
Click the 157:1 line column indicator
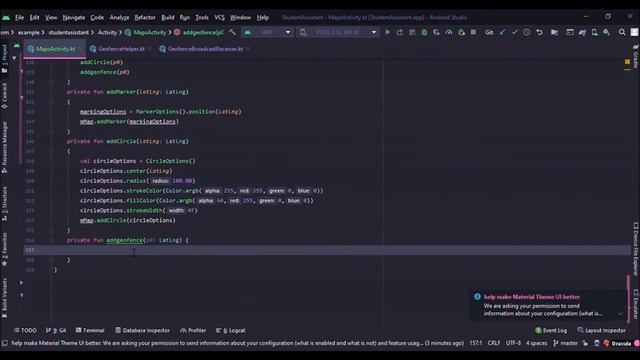[476, 343]
